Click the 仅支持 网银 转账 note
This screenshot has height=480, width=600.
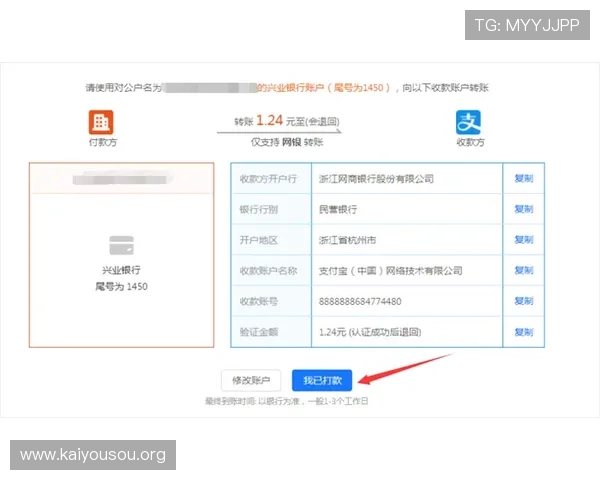(287, 142)
